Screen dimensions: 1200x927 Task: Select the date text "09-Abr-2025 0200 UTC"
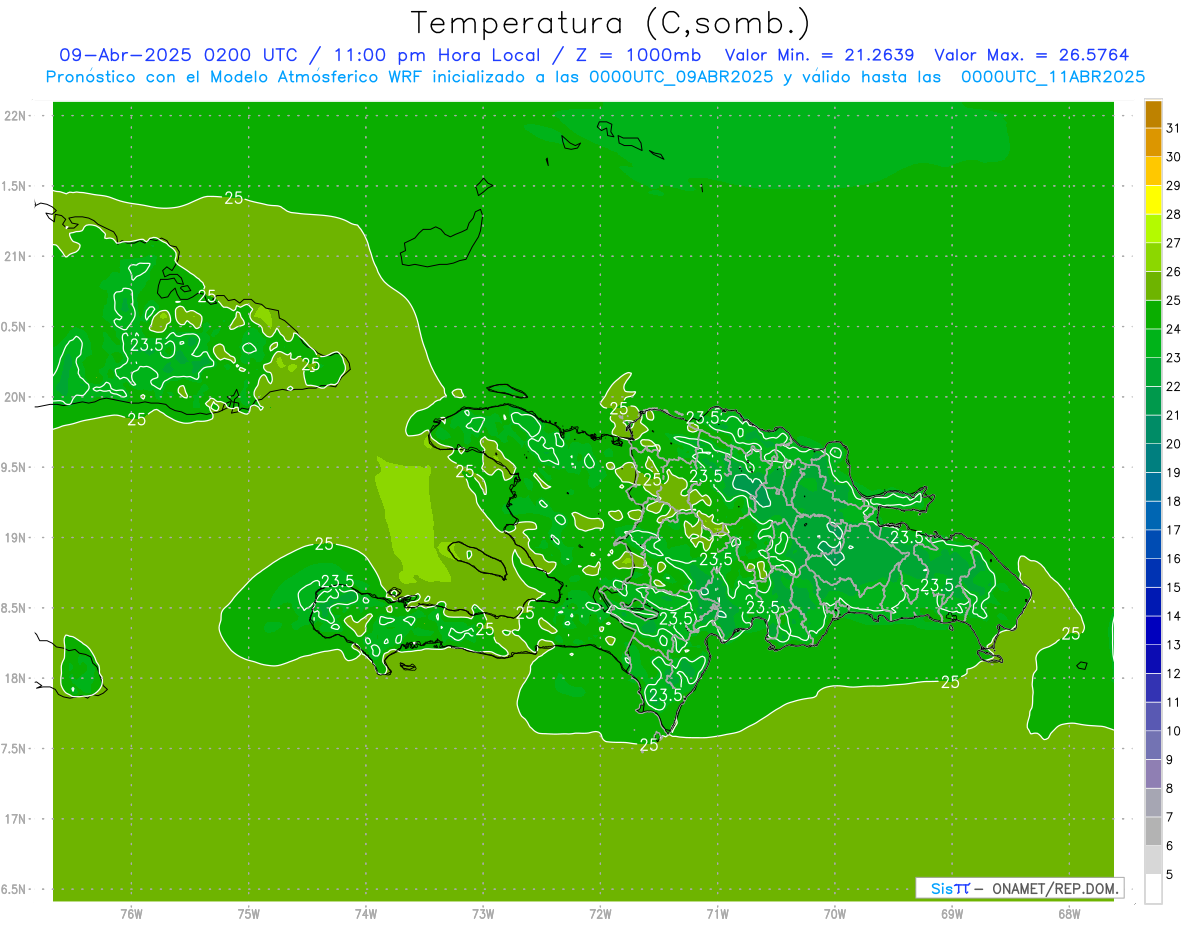(x=178, y=55)
